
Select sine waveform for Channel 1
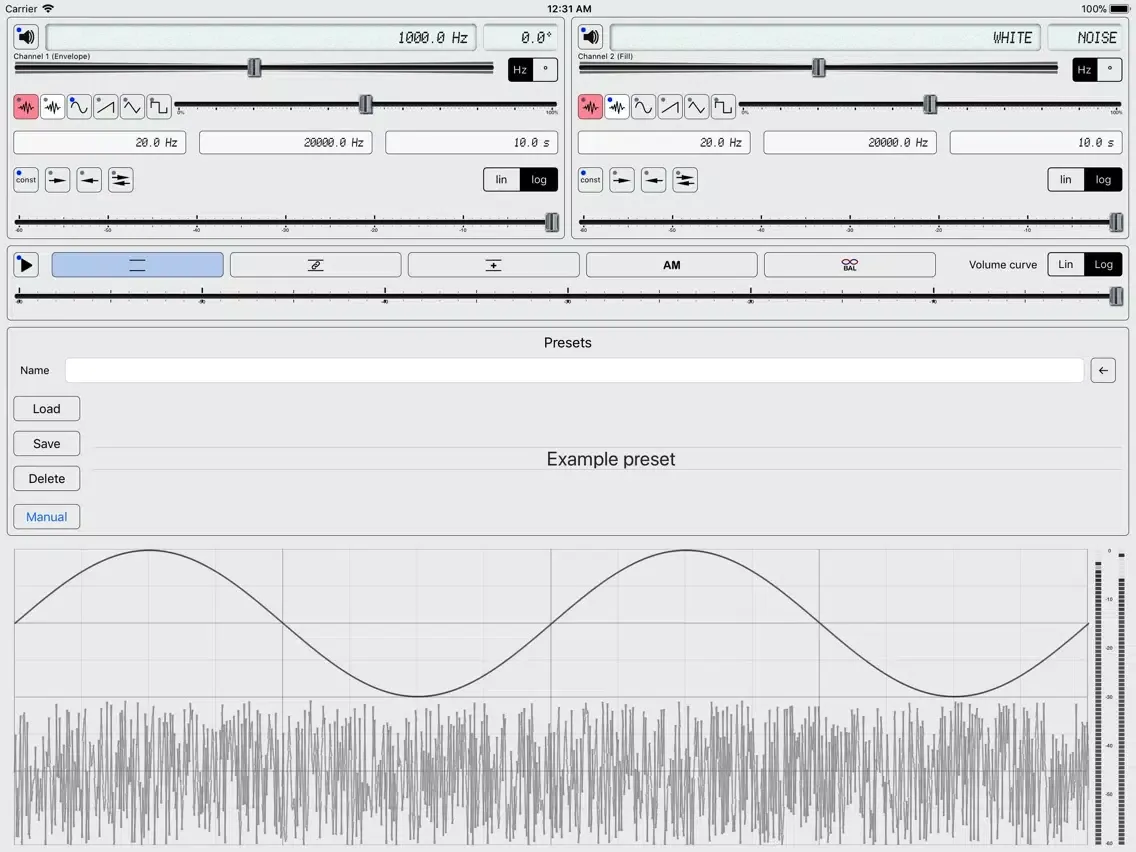click(x=79, y=106)
